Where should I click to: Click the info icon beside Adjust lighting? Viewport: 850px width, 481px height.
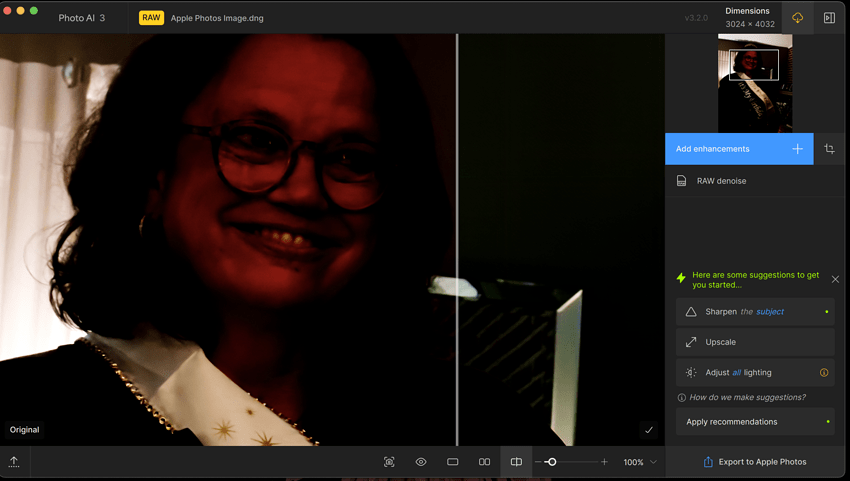(x=824, y=372)
